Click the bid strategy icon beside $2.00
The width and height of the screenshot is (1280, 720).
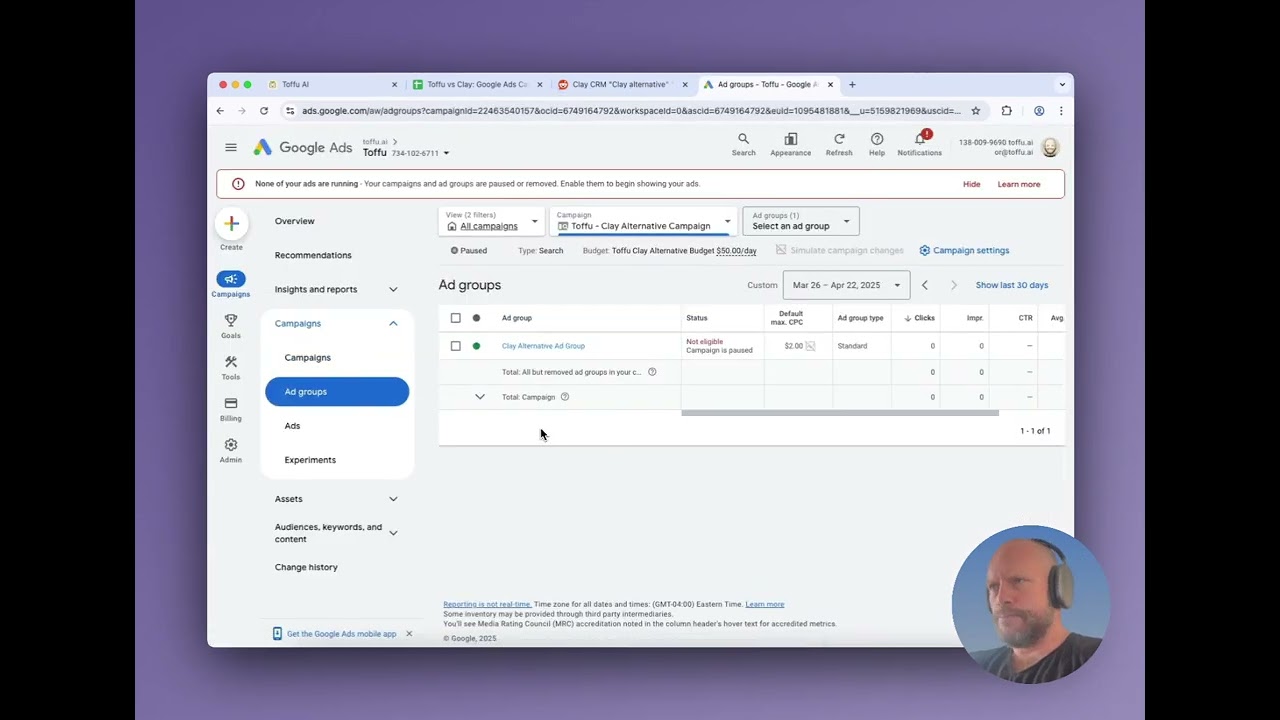(810, 346)
